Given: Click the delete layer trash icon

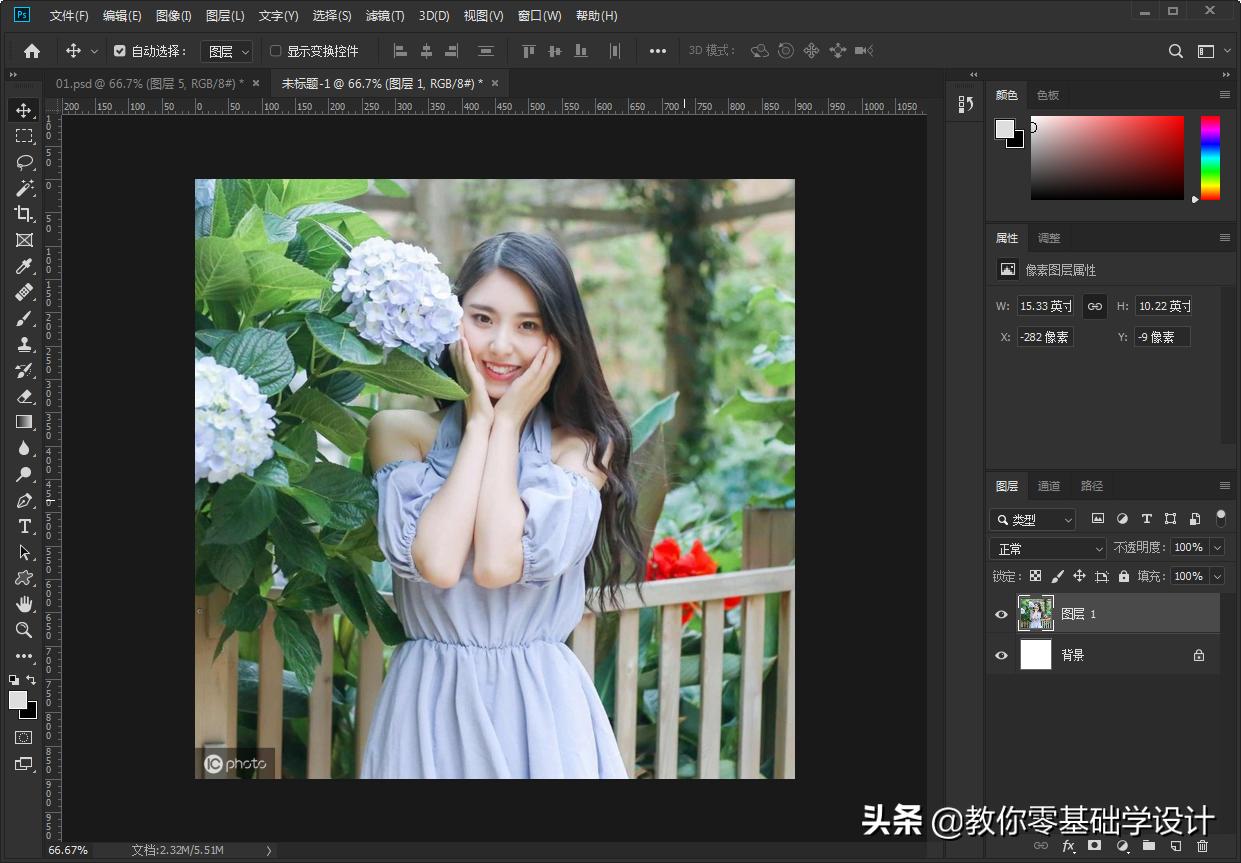Looking at the screenshot, I should [1203, 846].
